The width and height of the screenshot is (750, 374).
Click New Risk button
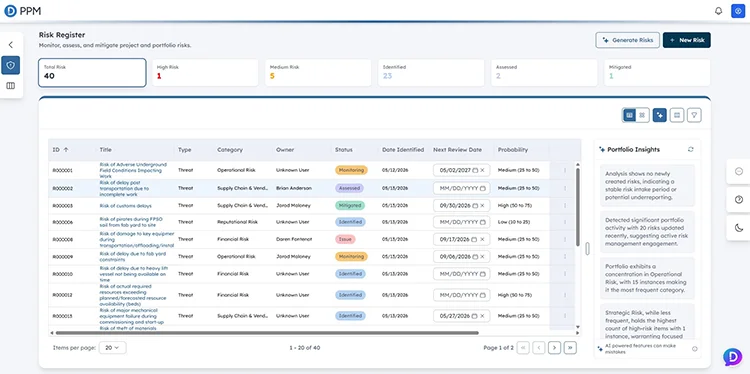(687, 40)
